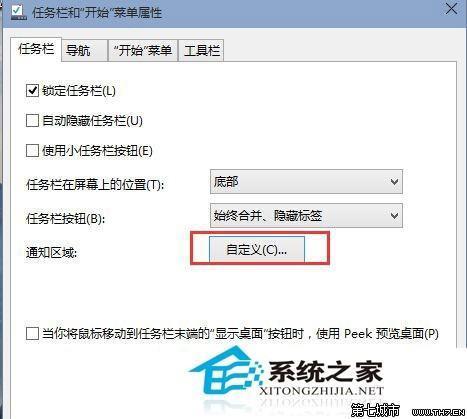Click the 锁定任务栏(L) label text

79,91
